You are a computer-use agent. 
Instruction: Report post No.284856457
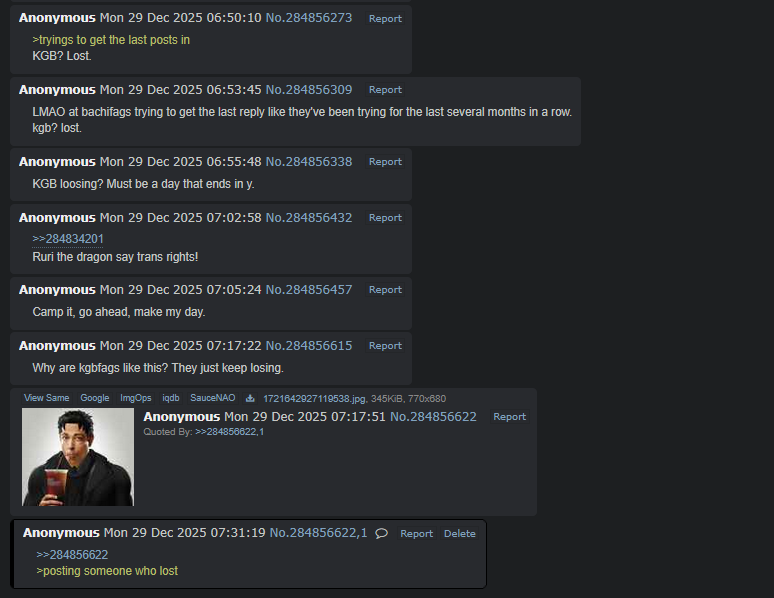(385, 290)
